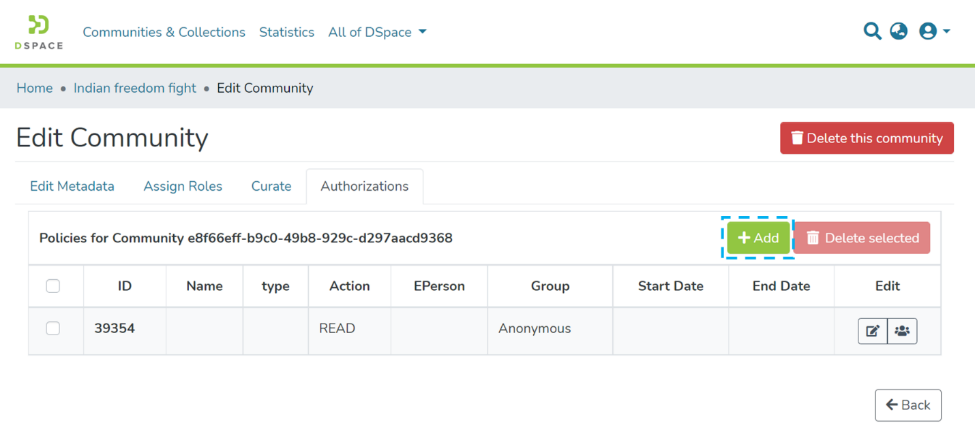
Task: Navigate to Home breadcrumb link
Action: click(x=34, y=88)
